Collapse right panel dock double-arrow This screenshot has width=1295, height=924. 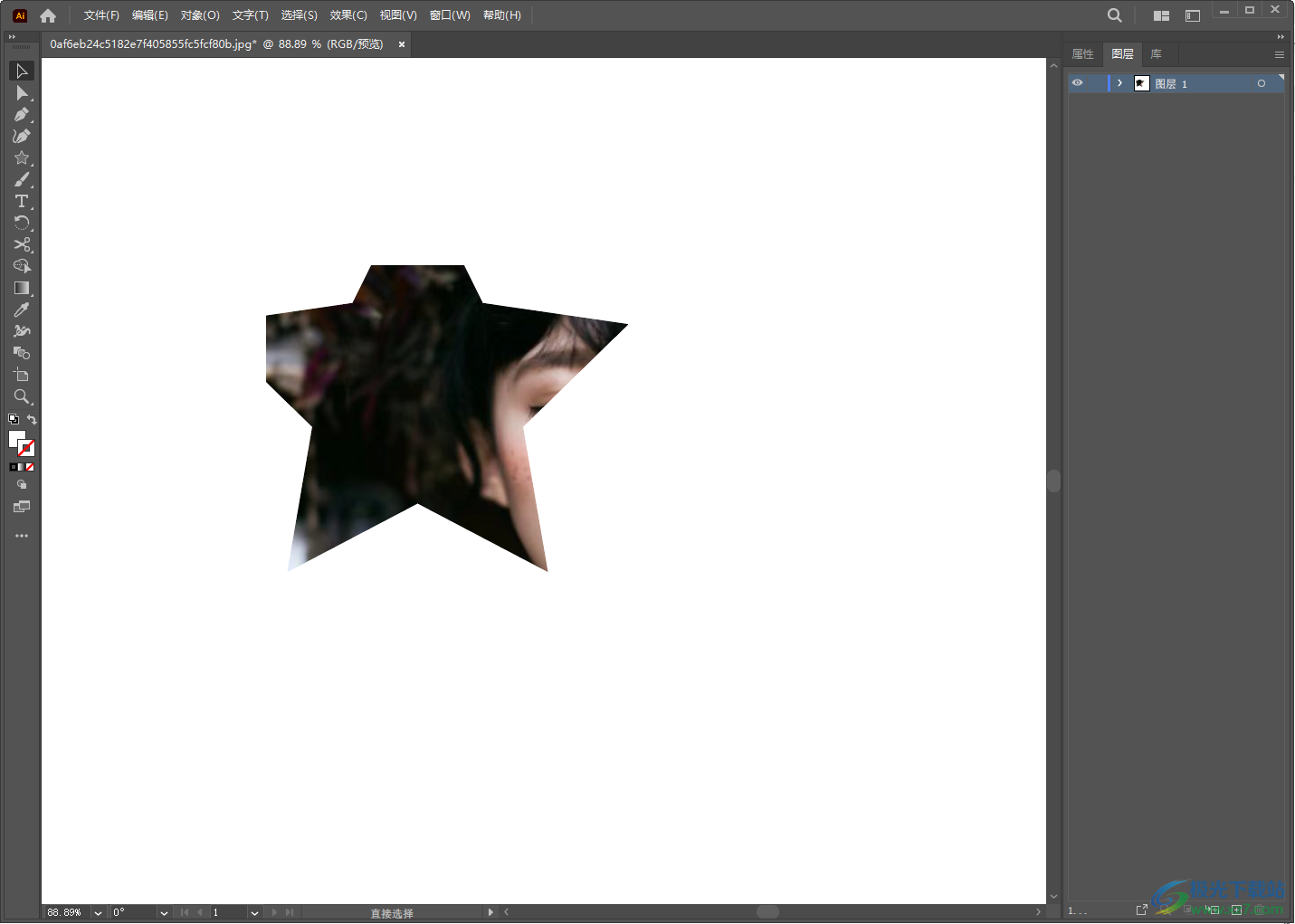[1281, 37]
